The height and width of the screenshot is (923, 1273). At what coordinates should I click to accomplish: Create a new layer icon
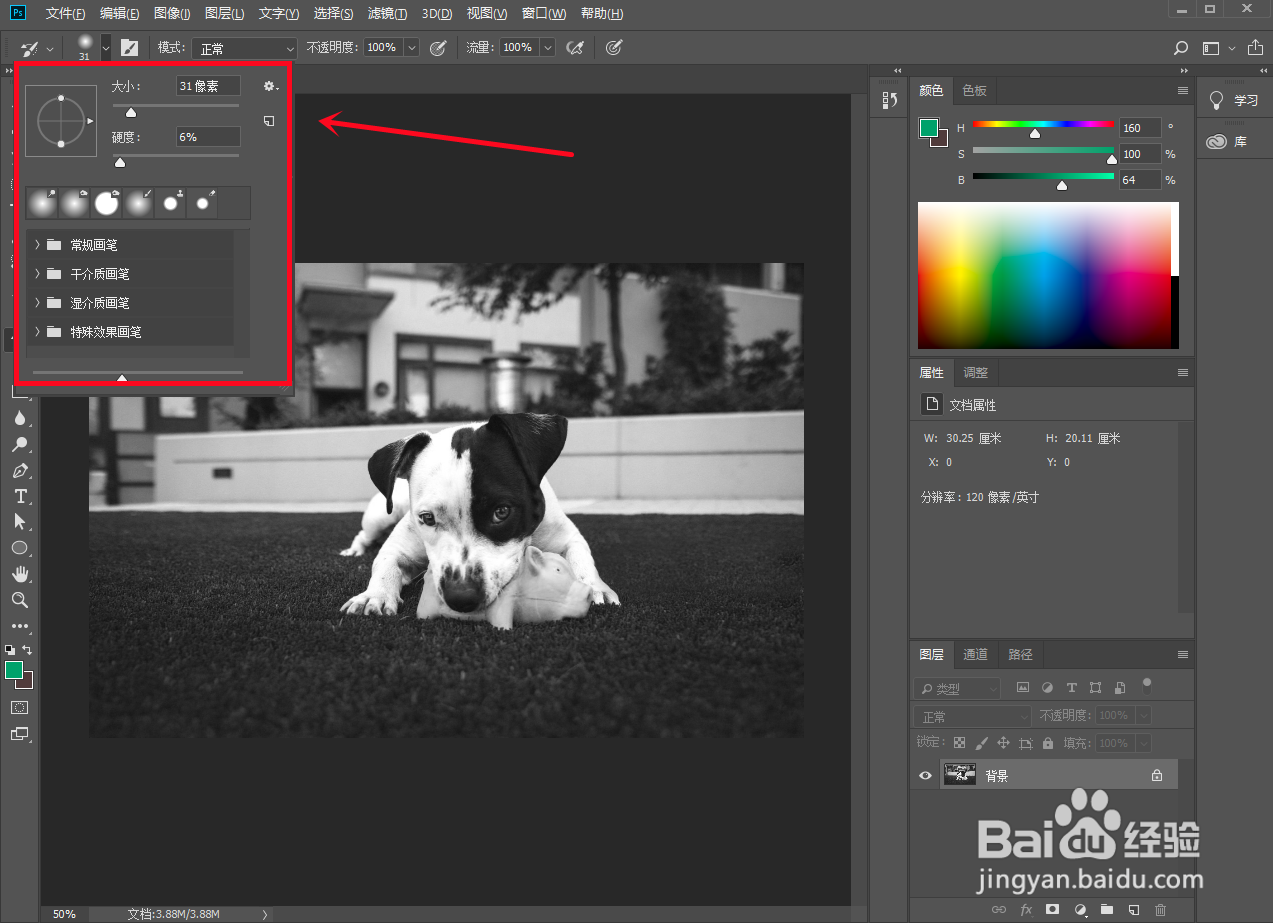(1134, 910)
